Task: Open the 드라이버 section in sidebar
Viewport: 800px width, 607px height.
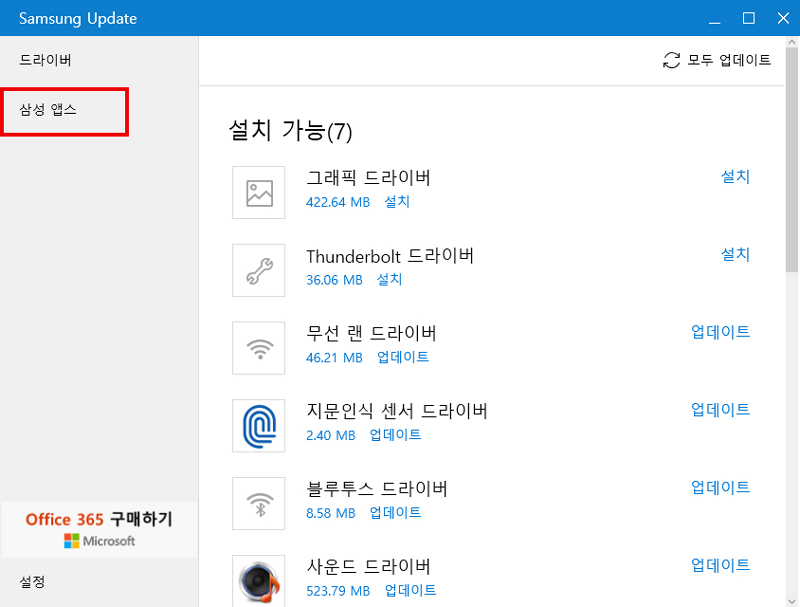Action: 45,60
